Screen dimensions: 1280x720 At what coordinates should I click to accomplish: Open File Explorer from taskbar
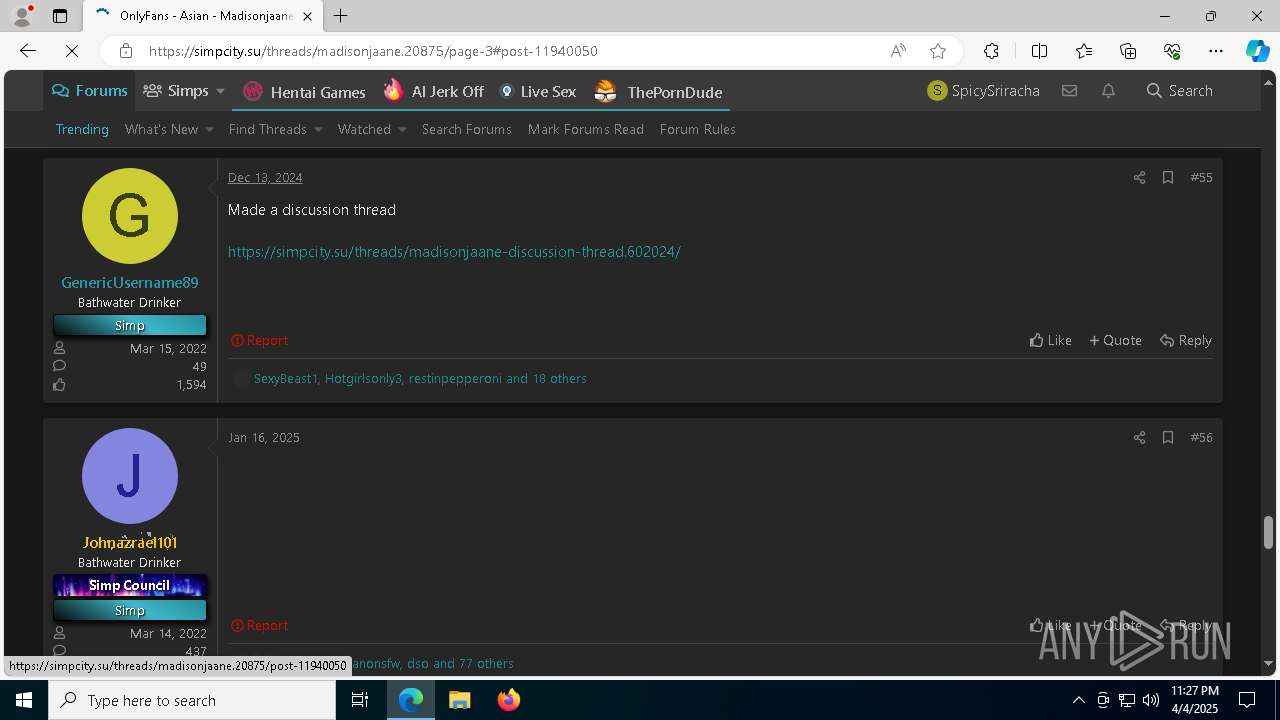(x=460, y=700)
